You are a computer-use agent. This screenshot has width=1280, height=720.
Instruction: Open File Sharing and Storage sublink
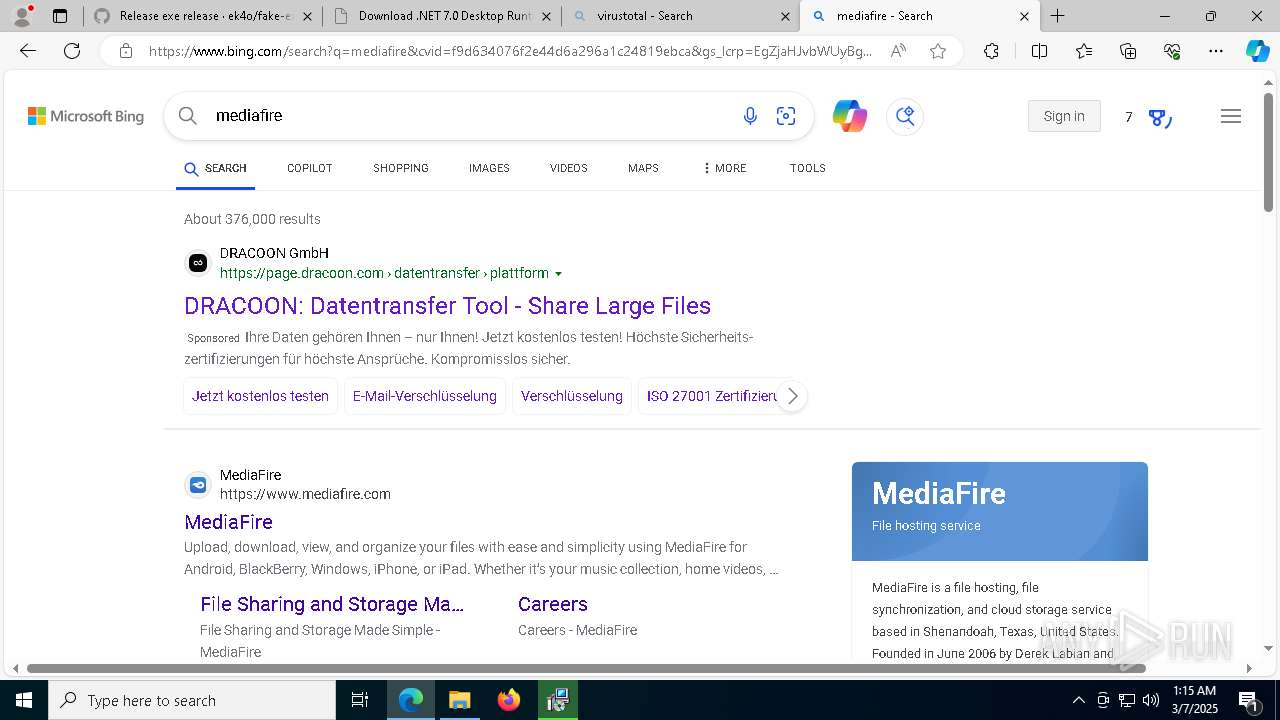(332, 604)
